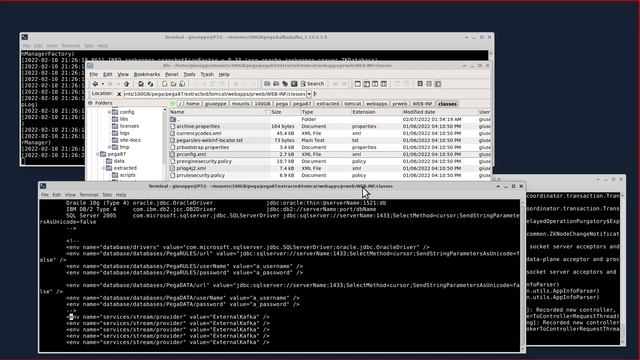This screenshot has height=360, width=640.
Task: Open the Location history dropdown
Action: click(309, 94)
